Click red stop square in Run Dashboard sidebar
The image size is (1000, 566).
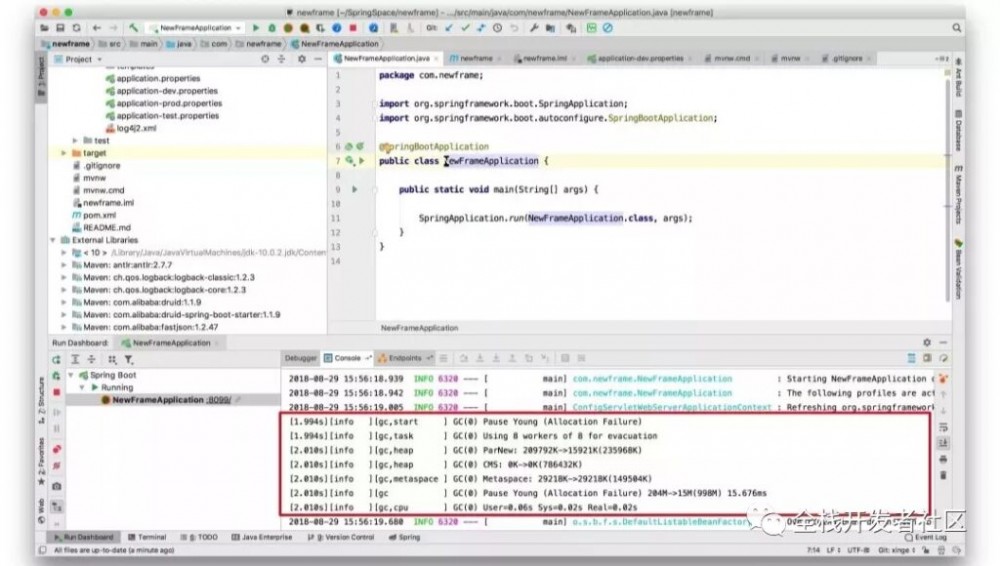point(56,392)
